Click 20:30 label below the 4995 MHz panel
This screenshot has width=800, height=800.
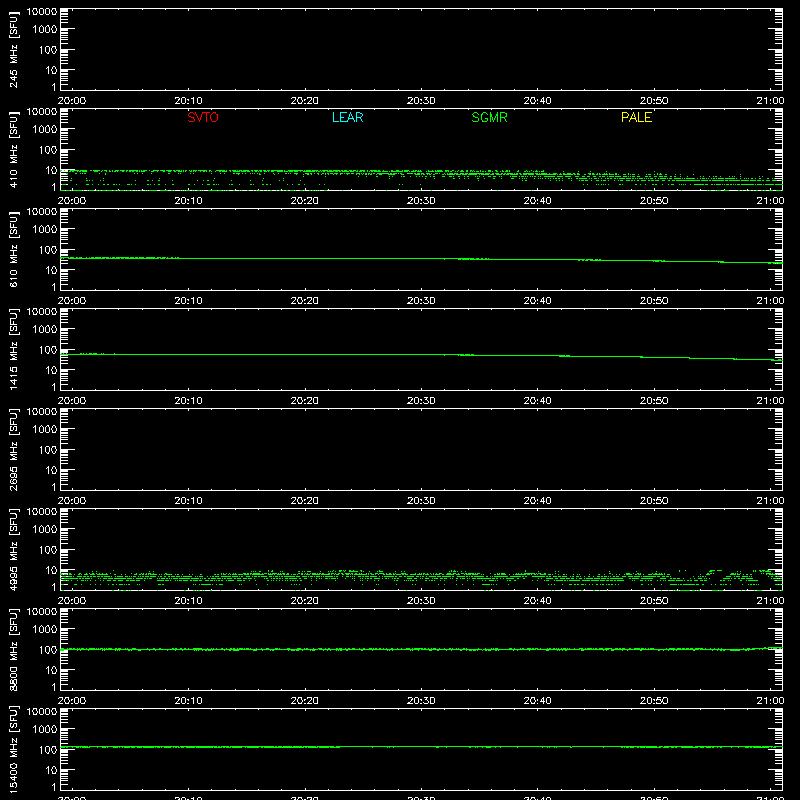click(x=421, y=601)
